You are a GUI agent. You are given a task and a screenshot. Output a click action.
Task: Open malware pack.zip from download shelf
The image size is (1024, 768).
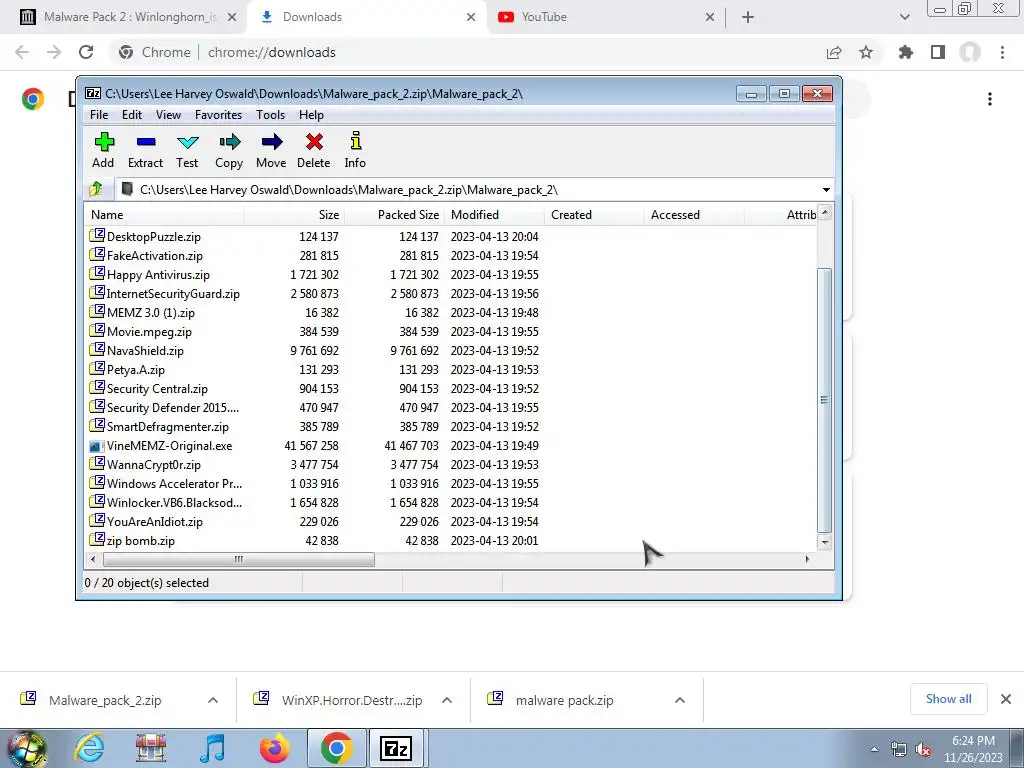564,700
